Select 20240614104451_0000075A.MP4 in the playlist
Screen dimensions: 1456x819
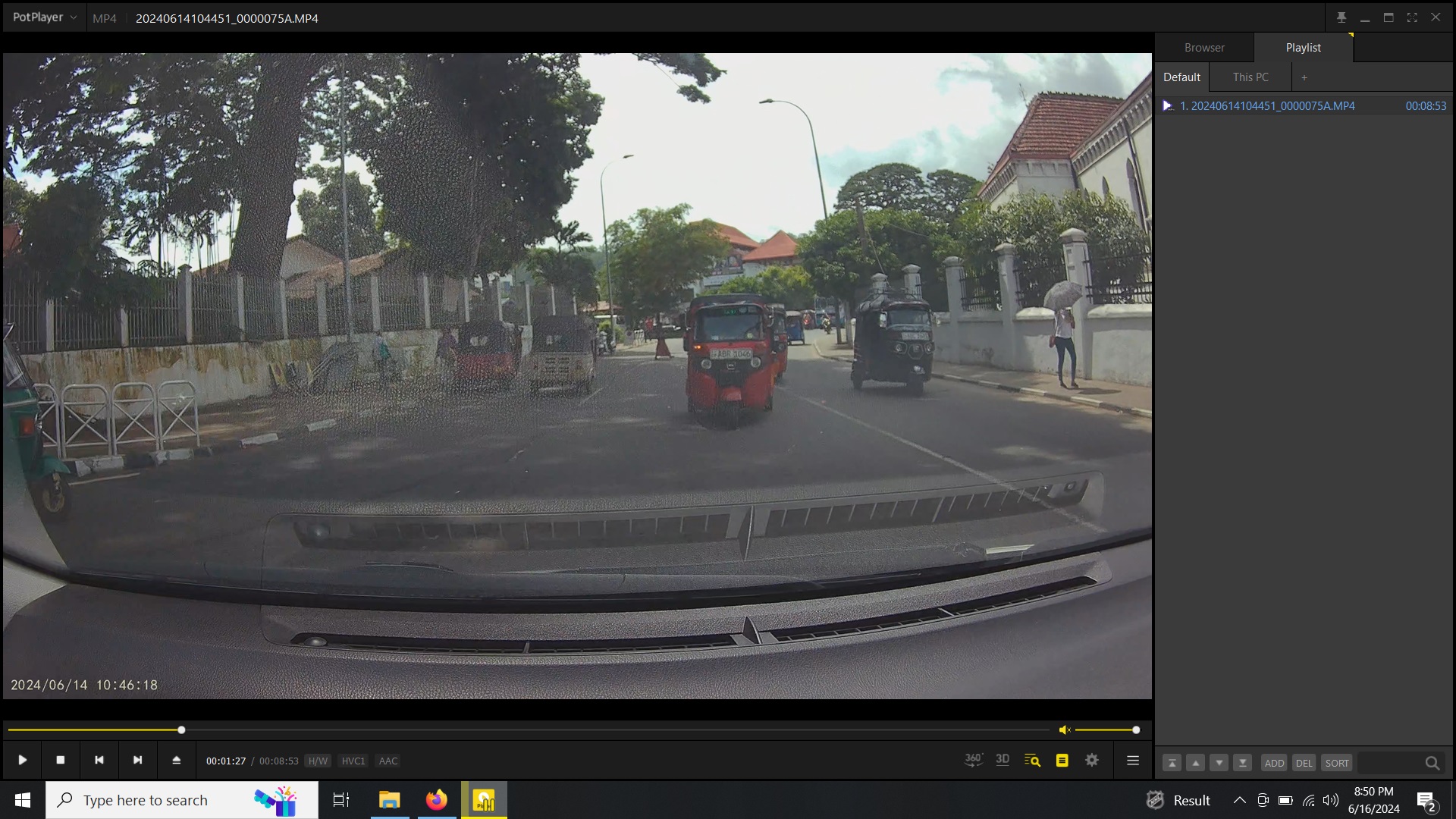(1304, 105)
